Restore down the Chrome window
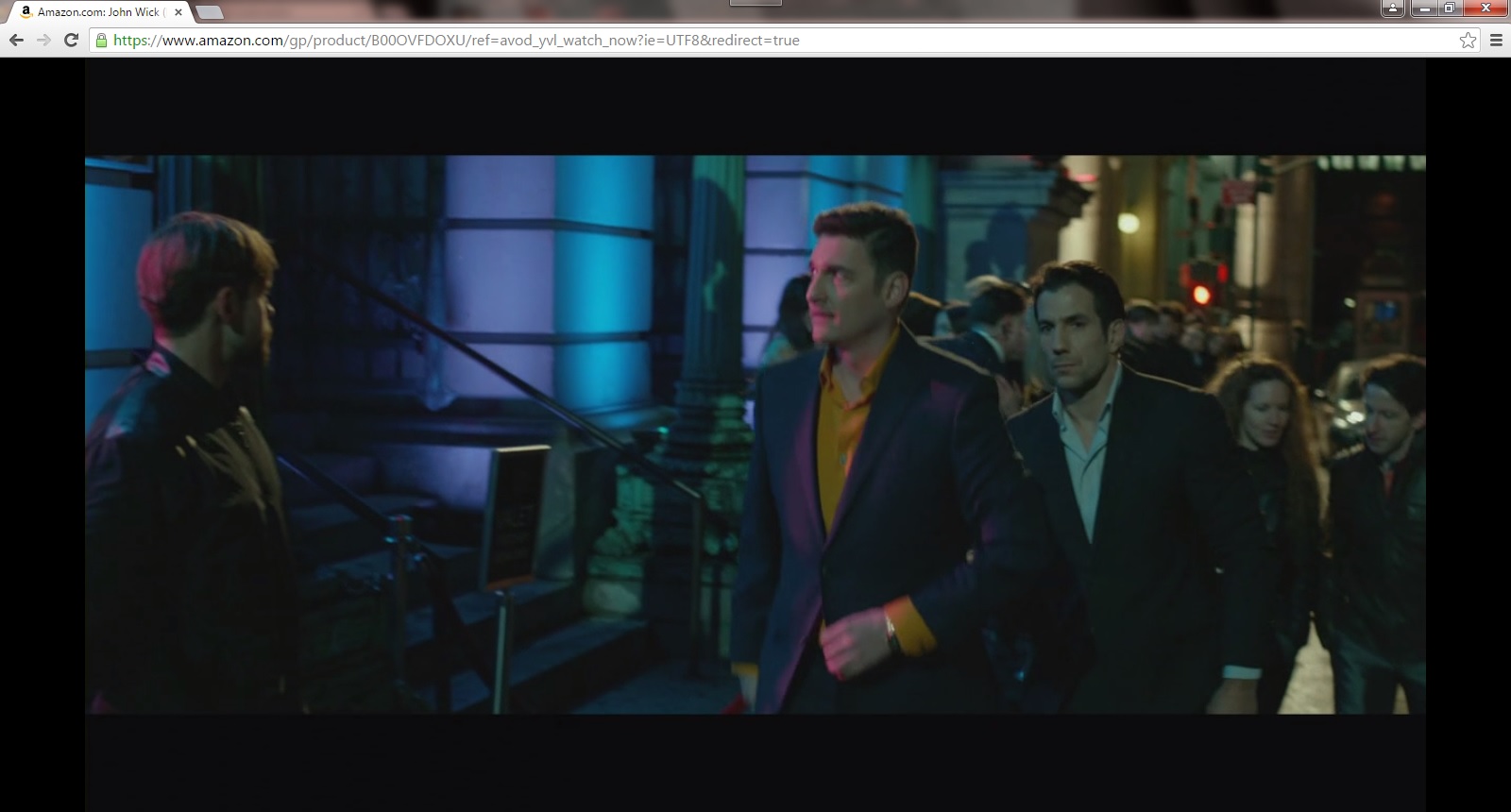The height and width of the screenshot is (812, 1511). click(x=1450, y=8)
